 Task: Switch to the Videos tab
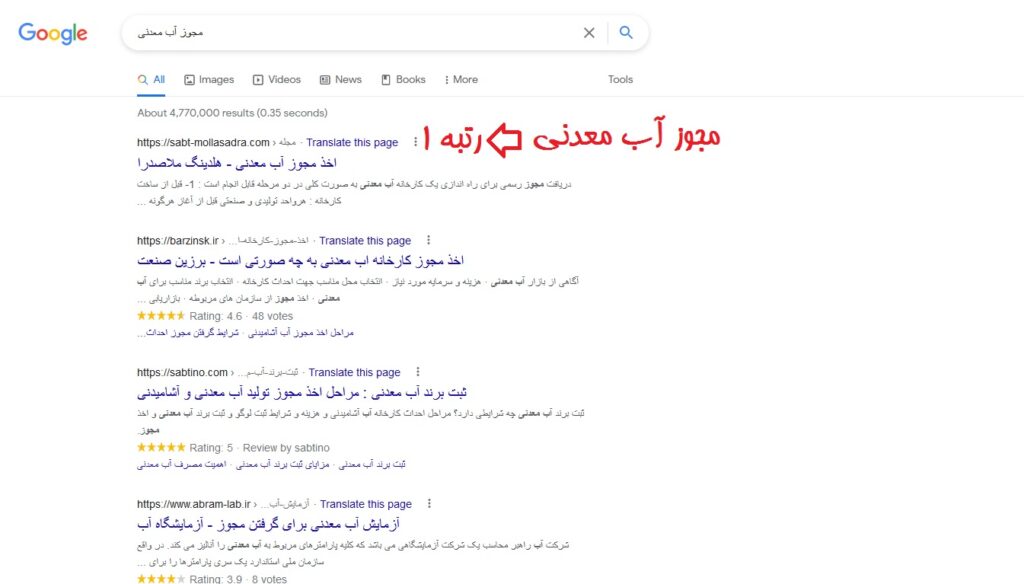pos(277,80)
